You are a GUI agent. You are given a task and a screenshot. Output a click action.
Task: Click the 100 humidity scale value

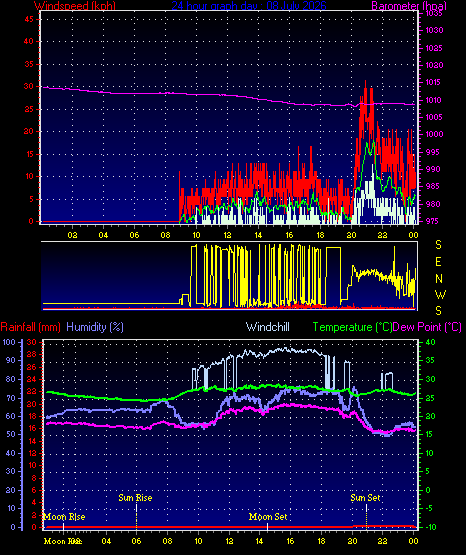pos(9,342)
